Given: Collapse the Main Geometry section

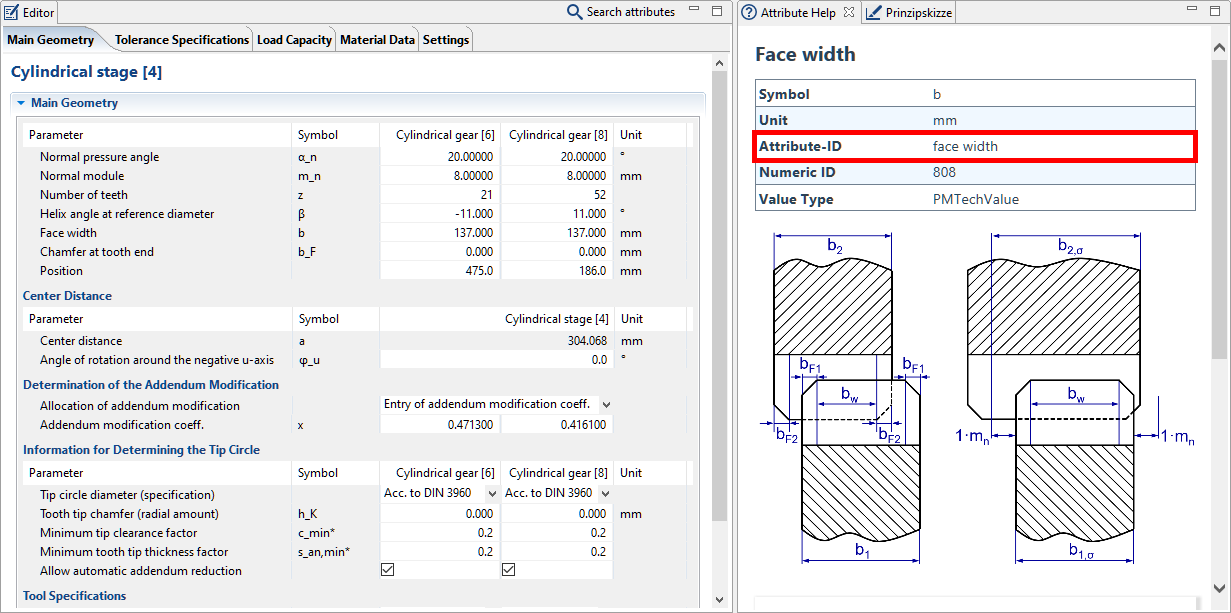Looking at the screenshot, I should pos(20,103).
